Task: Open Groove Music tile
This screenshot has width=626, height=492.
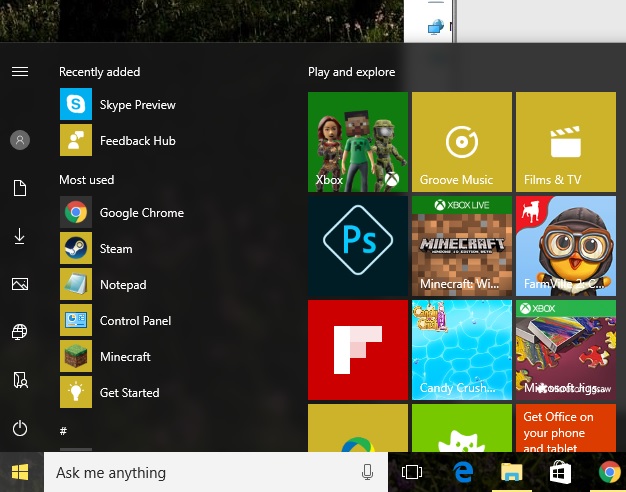Action: point(462,142)
